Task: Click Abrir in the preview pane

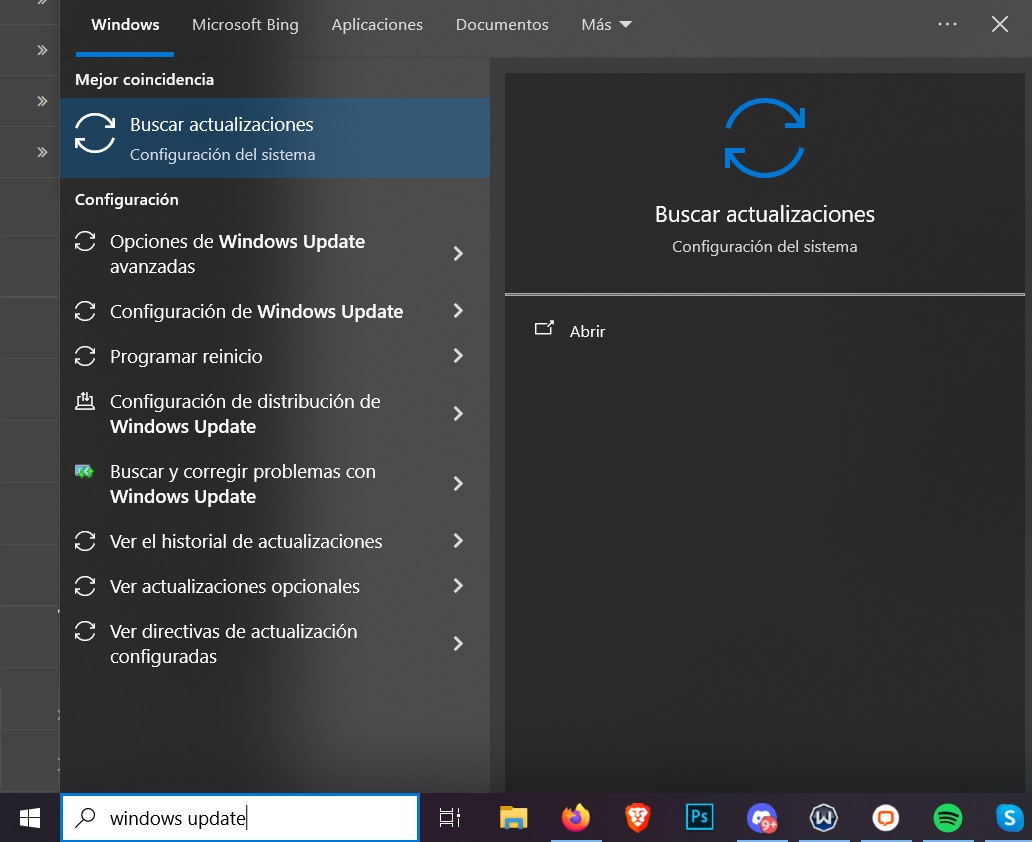Action: click(x=587, y=331)
